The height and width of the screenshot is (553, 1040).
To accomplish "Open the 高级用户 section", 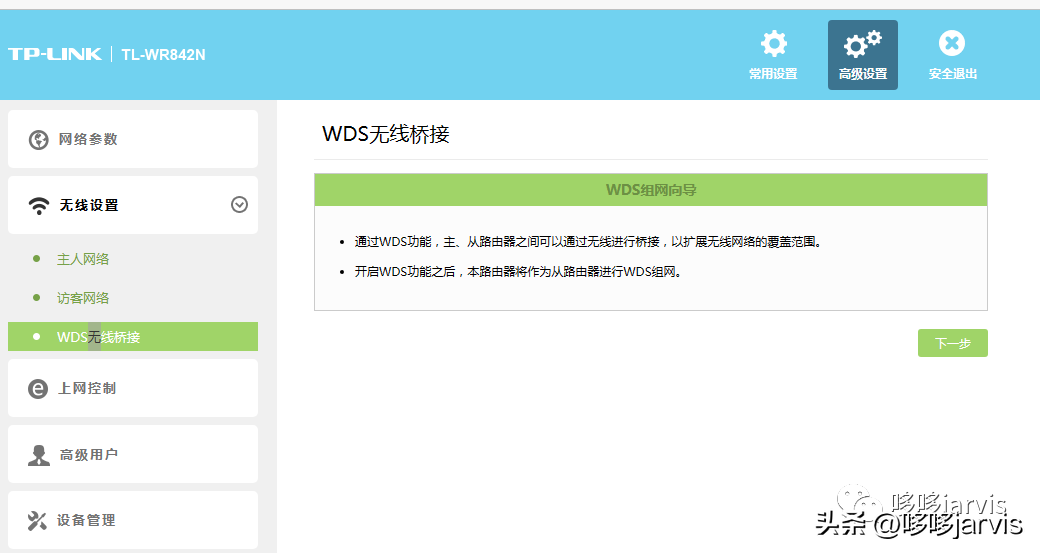I will tap(133, 454).
